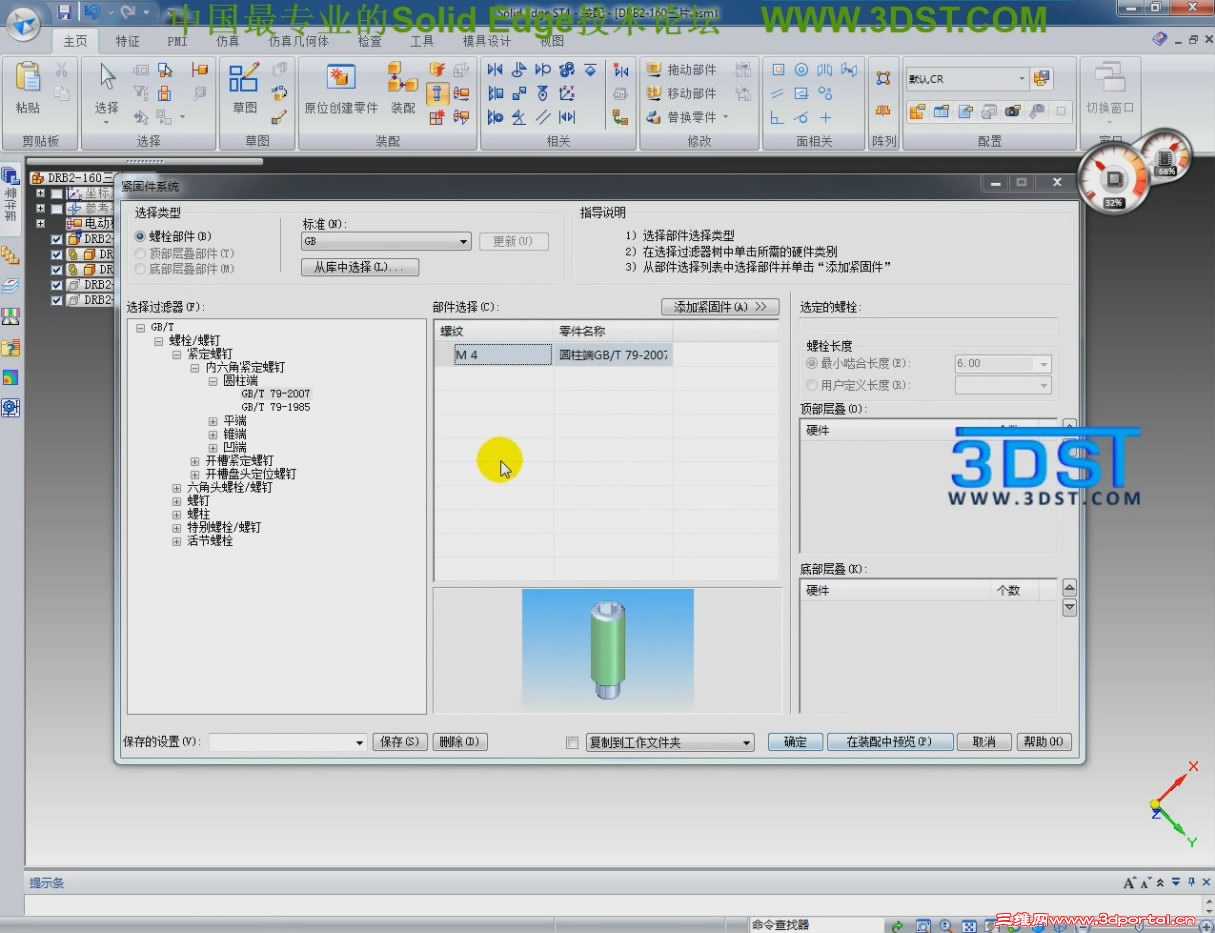Click the 从库中选择(L)... button
The width and height of the screenshot is (1215, 933).
[360, 267]
